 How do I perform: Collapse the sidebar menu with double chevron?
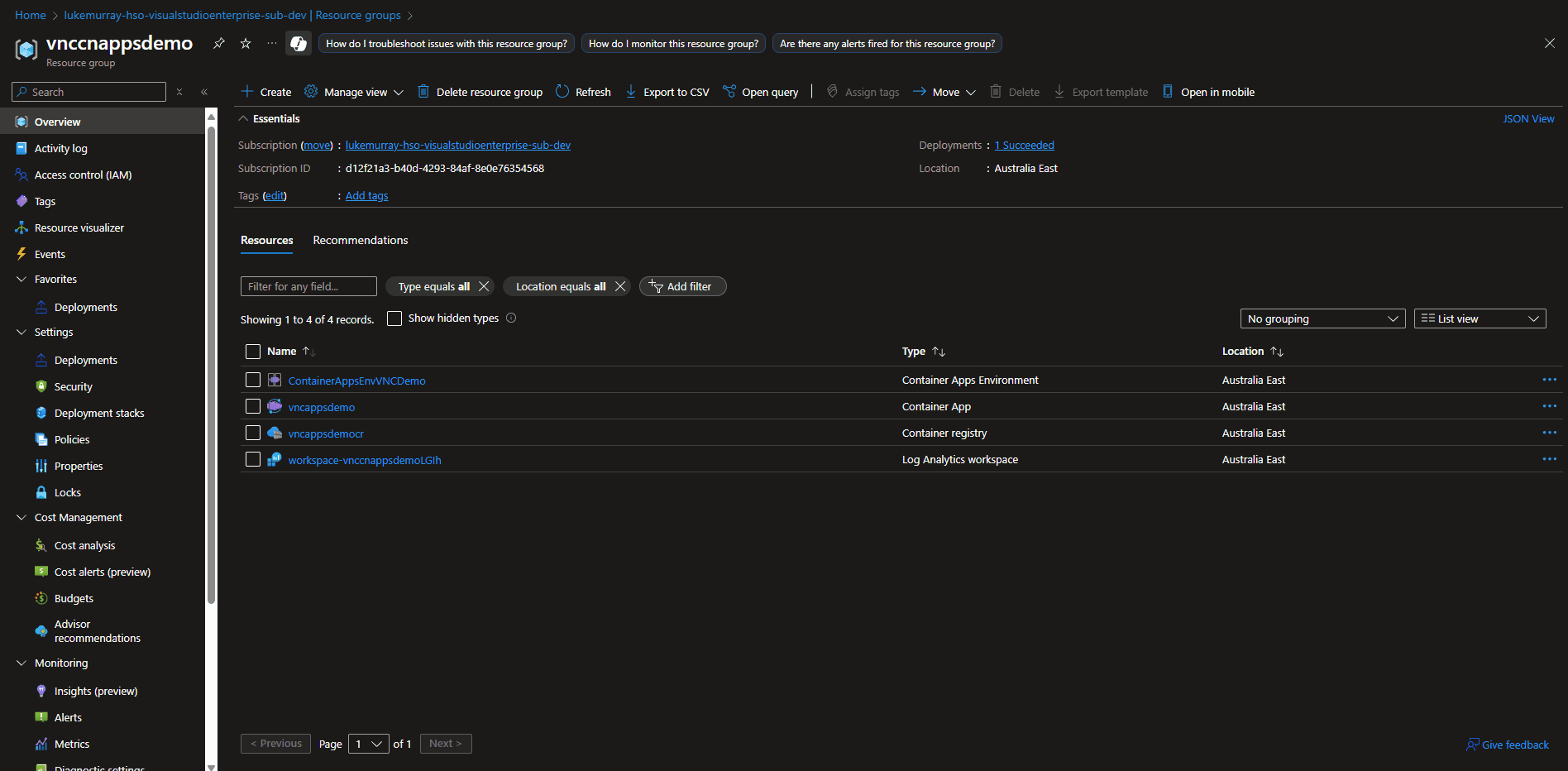click(x=204, y=92)
